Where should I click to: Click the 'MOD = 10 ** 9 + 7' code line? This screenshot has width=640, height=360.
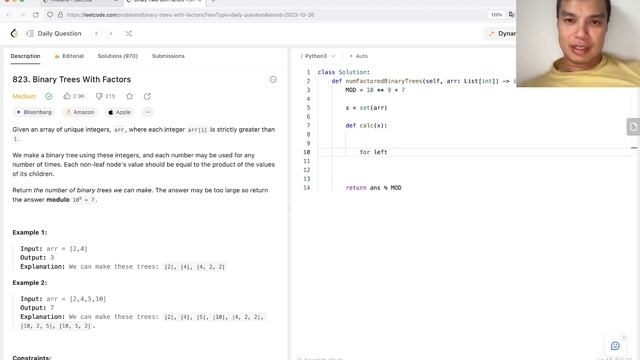375,90
